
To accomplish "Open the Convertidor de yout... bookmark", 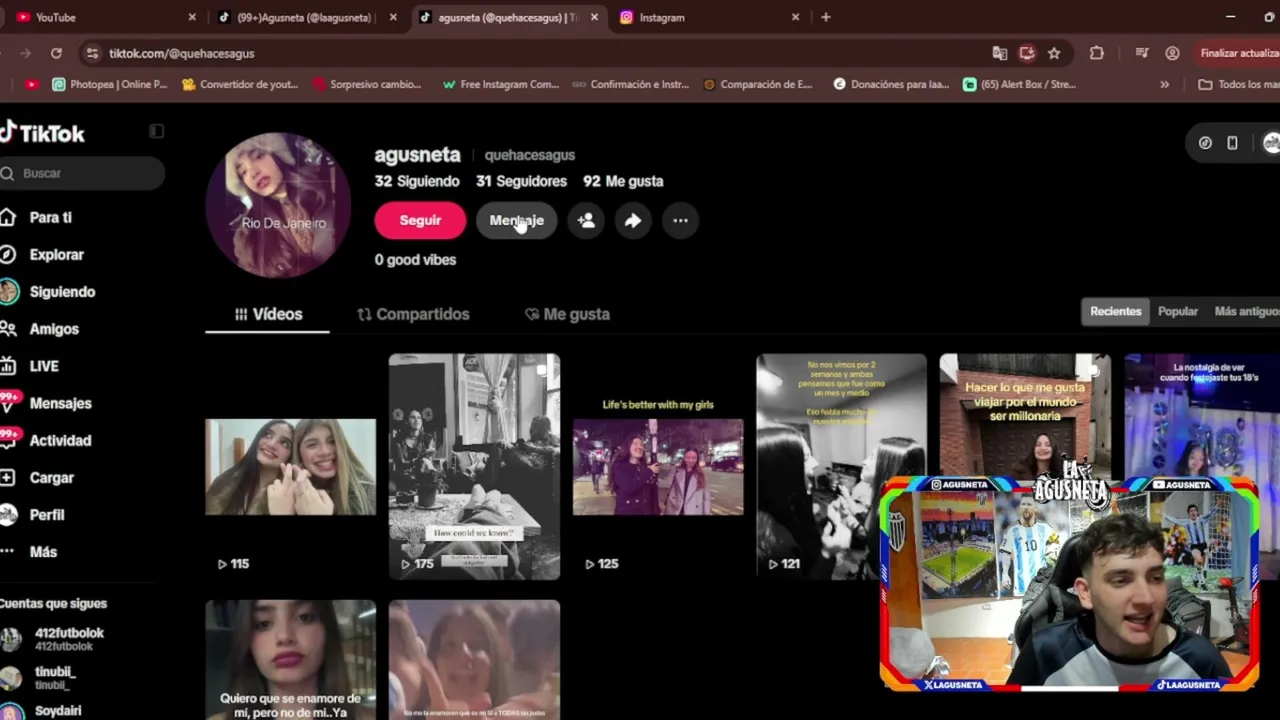I will 240,85.
